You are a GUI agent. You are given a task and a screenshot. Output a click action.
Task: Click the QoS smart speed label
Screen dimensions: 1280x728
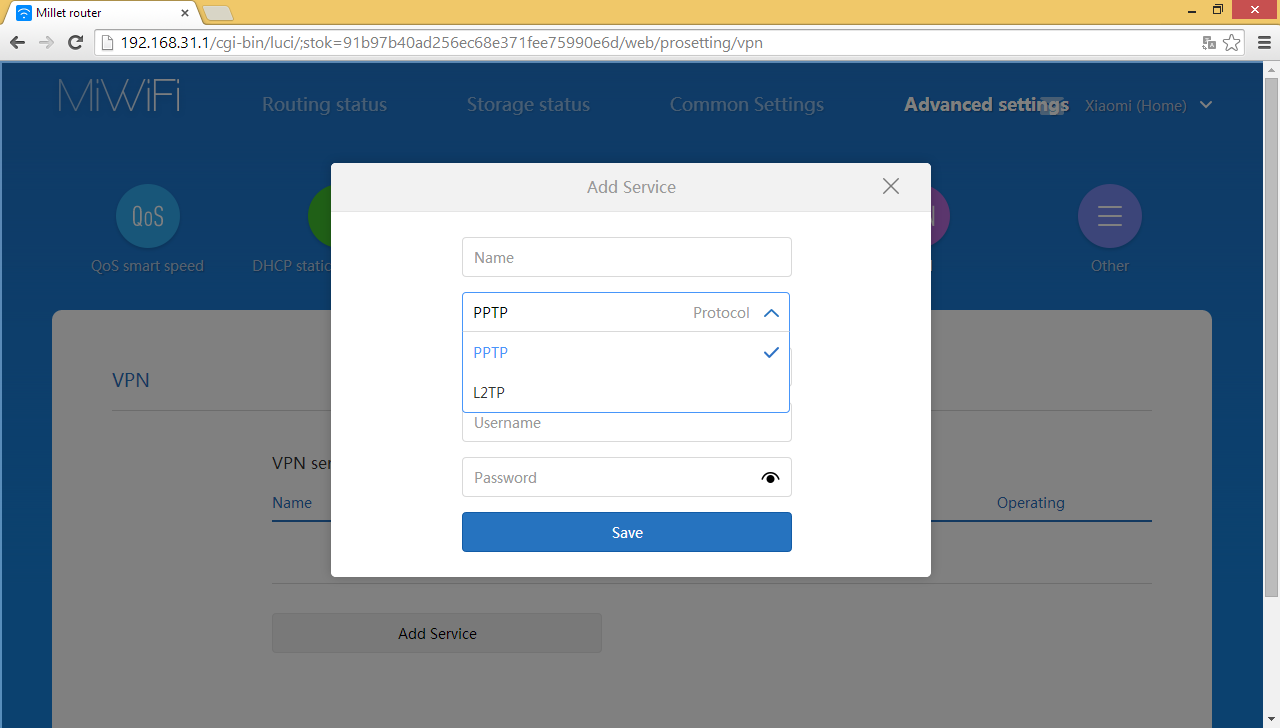(x=147, y=266)
